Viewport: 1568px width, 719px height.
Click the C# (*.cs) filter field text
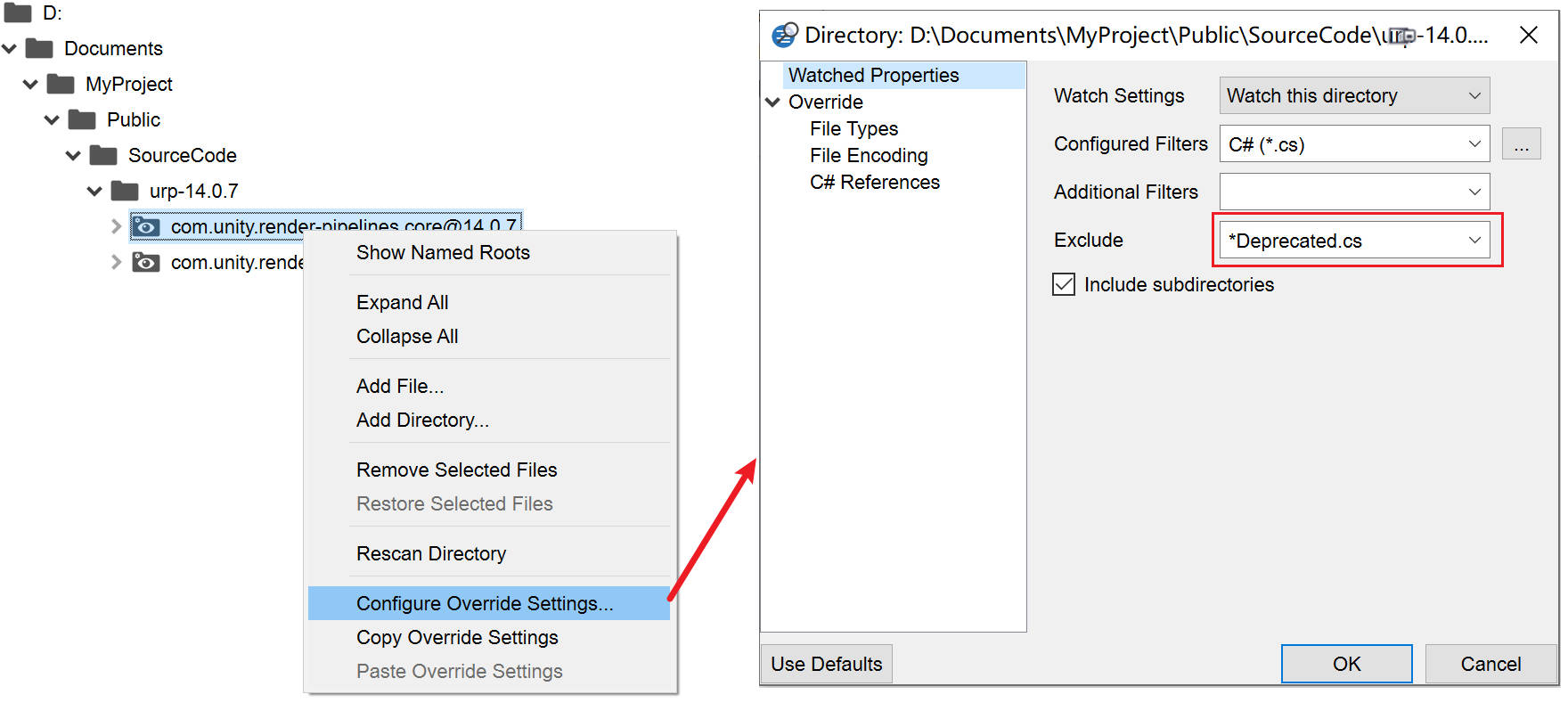click(x=1266, y=144)
